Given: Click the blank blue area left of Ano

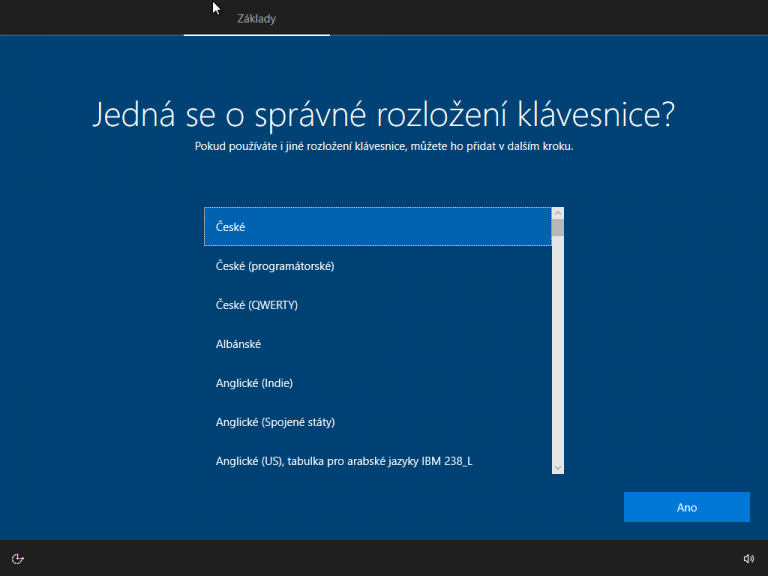Looking at the screenshot, I should (x=400, y=507).
